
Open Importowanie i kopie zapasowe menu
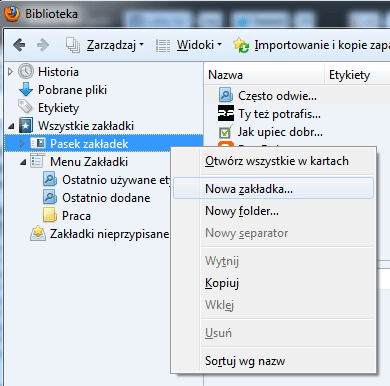coord(322,45)
